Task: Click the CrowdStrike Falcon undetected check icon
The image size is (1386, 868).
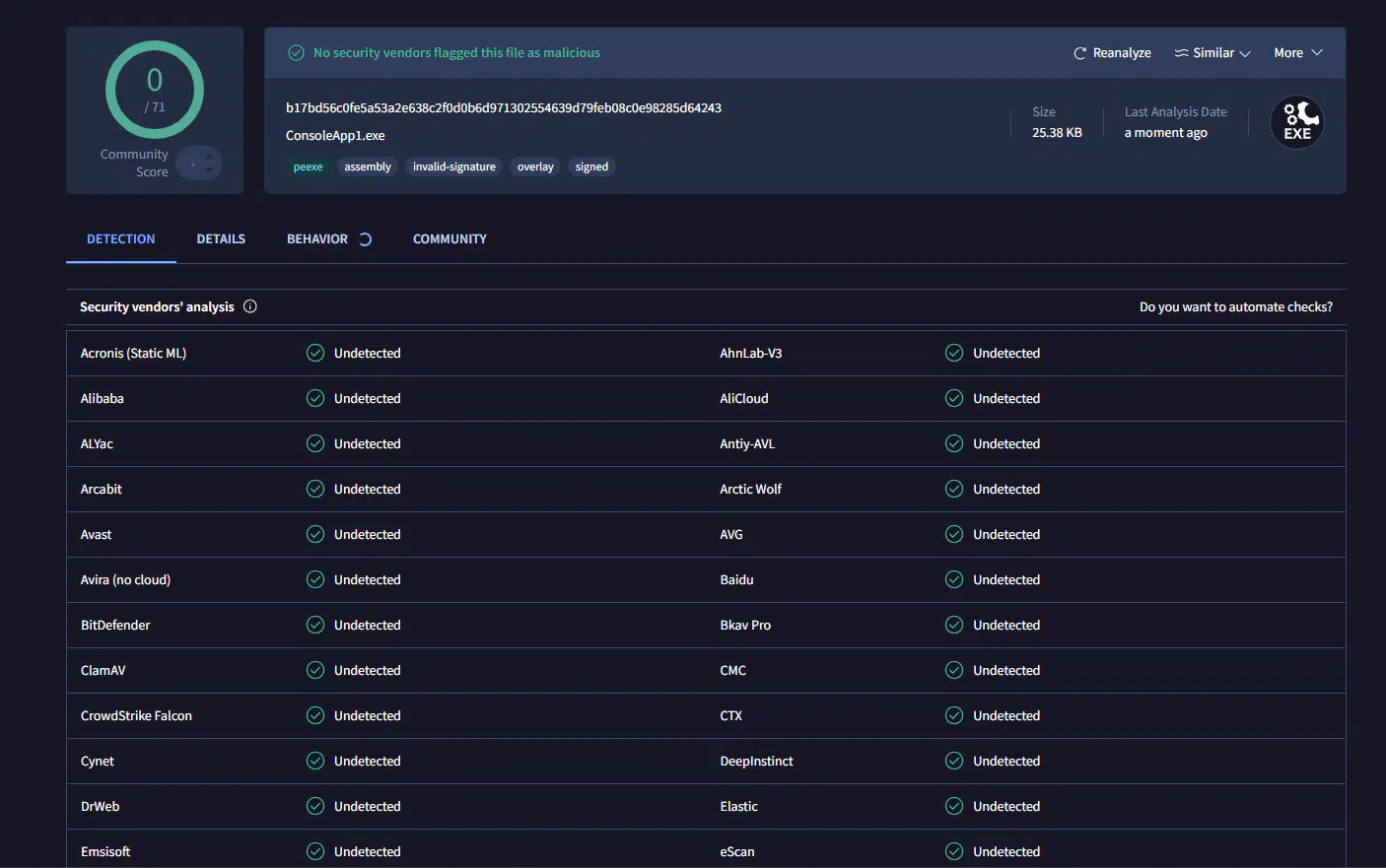Action: (315, 715)
